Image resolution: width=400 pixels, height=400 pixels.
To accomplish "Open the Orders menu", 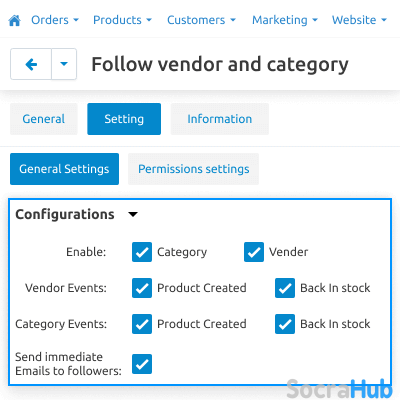I will [x=55, y=20].
